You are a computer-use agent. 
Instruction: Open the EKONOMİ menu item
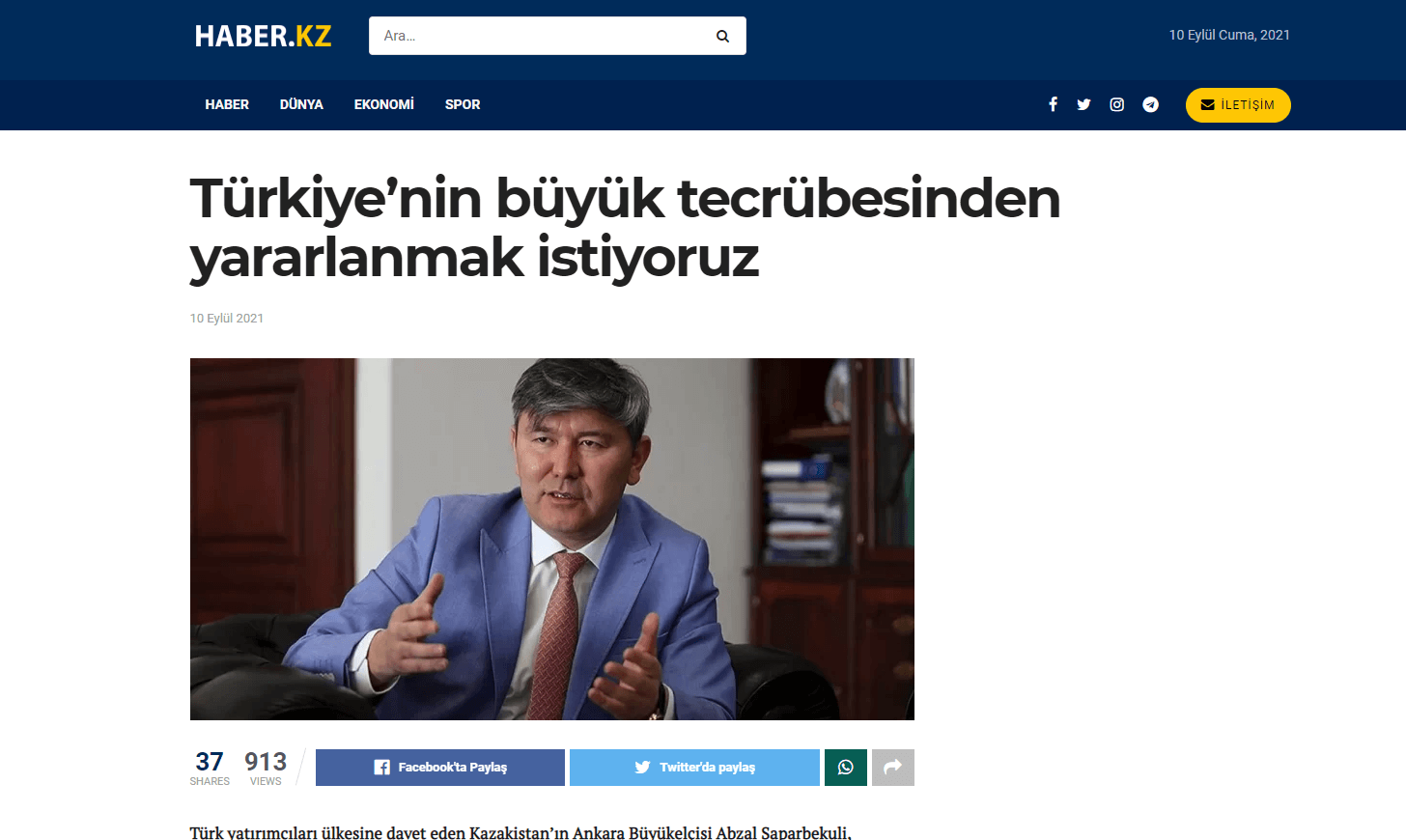tap(384, 104)
